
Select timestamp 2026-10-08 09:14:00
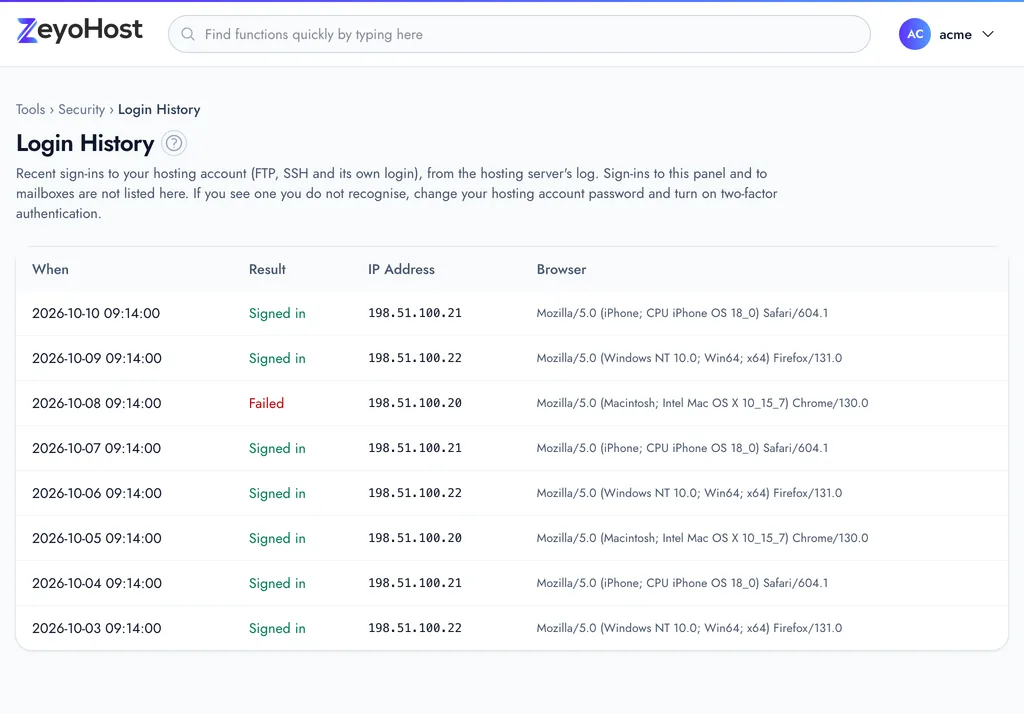coord(97,403)
